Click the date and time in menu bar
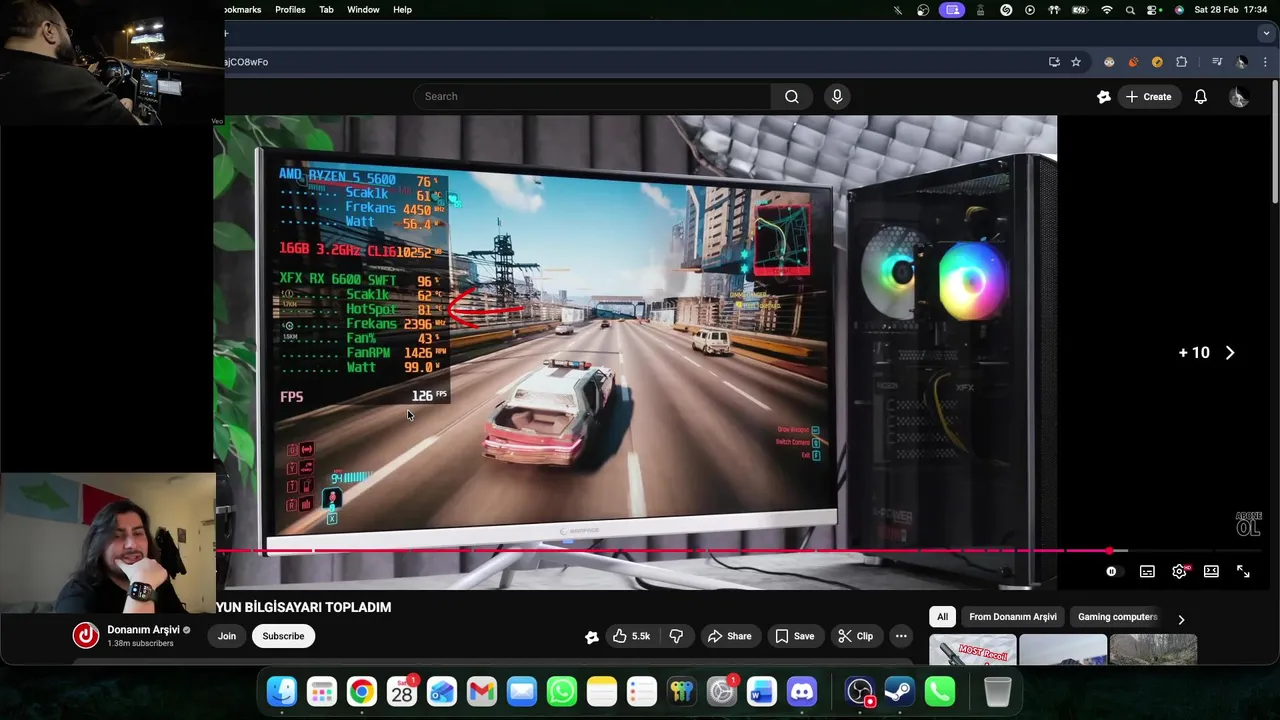Screen dimensions: 1280x720 (1231, 10)
